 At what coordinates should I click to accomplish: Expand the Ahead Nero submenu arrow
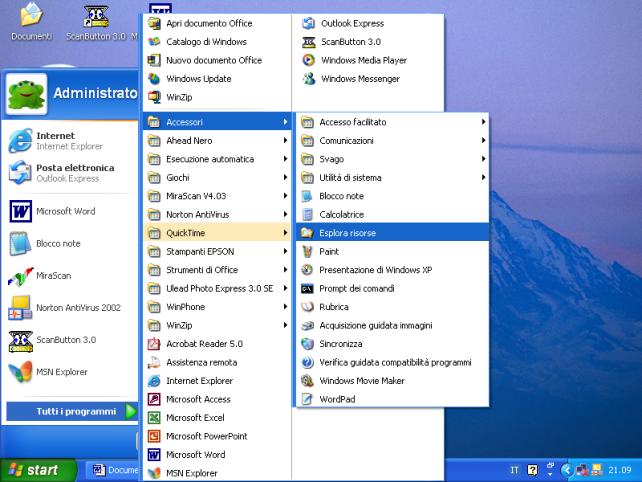point(285,140)
